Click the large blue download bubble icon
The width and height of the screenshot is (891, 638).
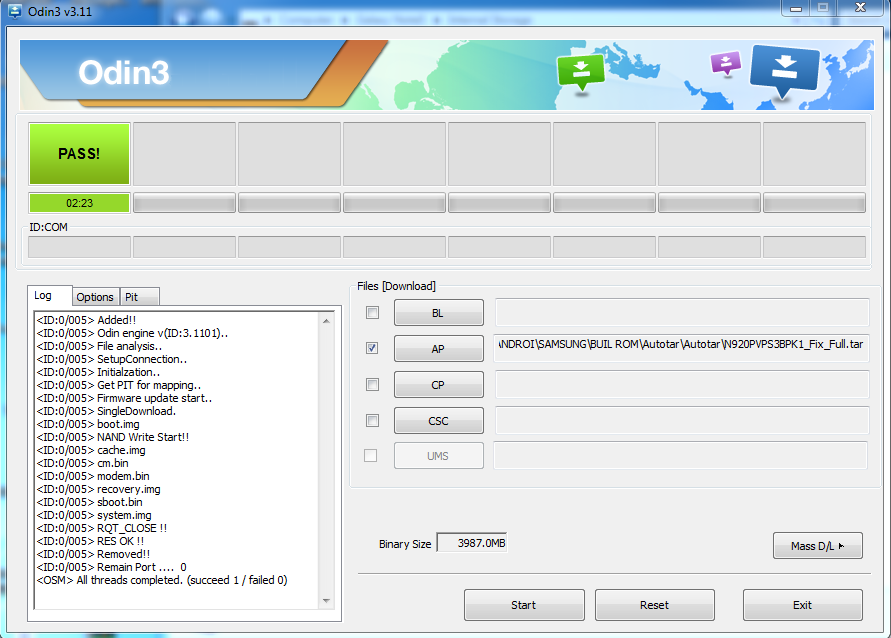point(784,71)
